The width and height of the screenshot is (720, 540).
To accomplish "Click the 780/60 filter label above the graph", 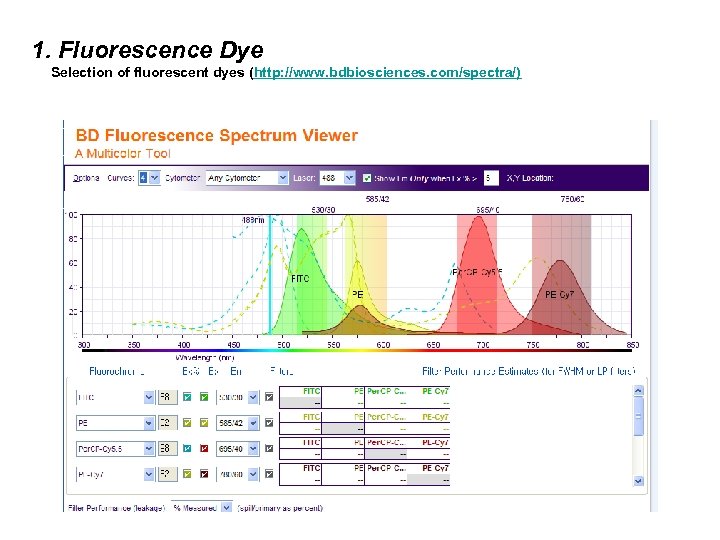I will click(572, 199).
